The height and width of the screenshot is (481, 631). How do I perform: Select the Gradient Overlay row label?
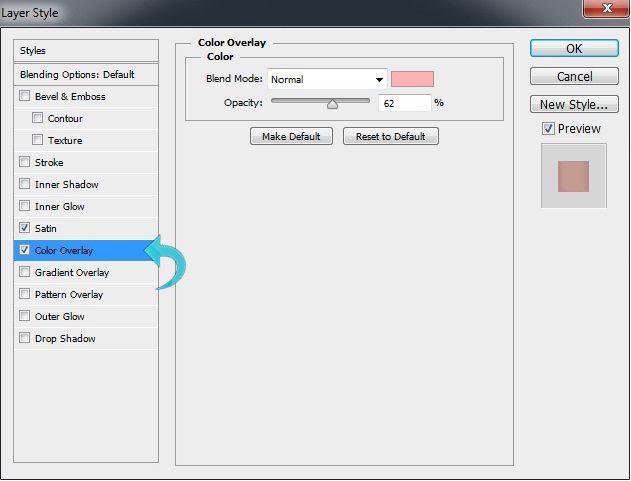(x=72, y=272)
